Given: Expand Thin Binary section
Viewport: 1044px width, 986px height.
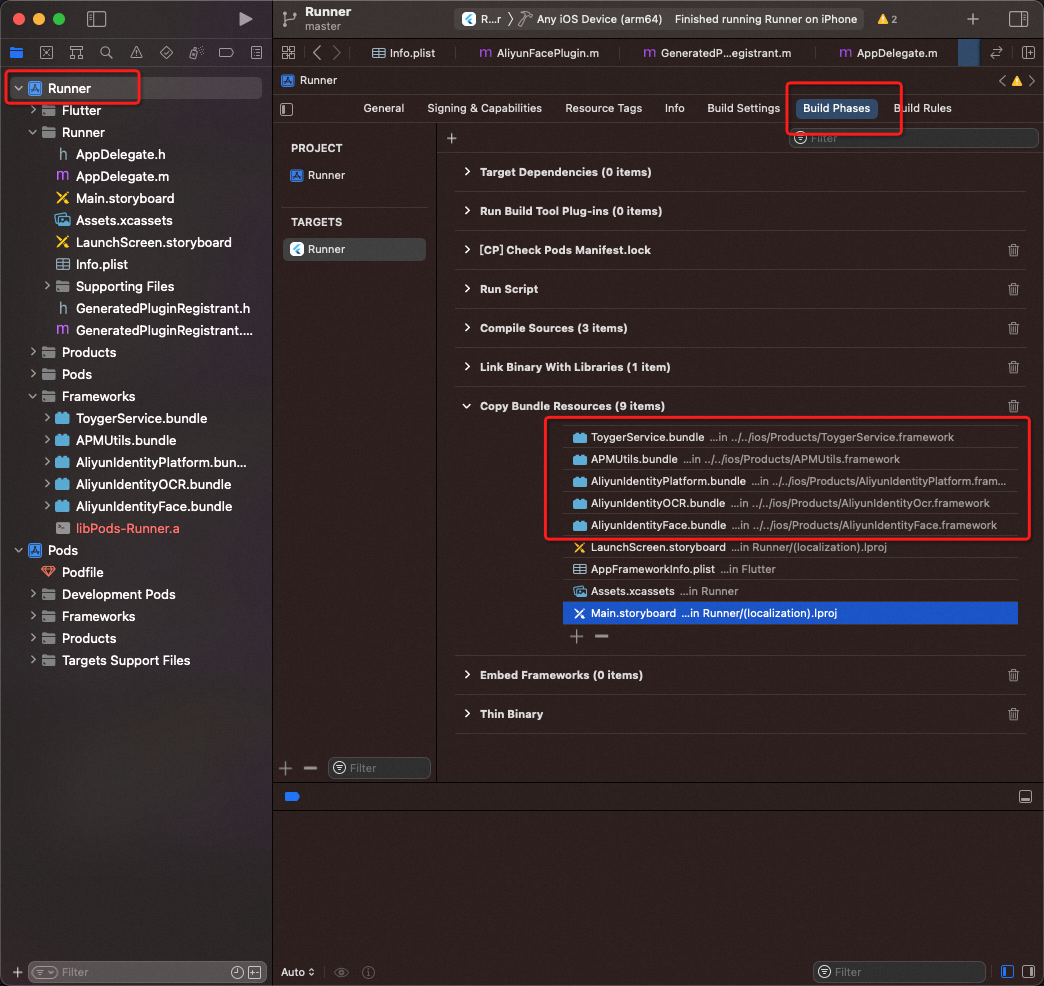Looking at the screenshot, I should point(467,714).
